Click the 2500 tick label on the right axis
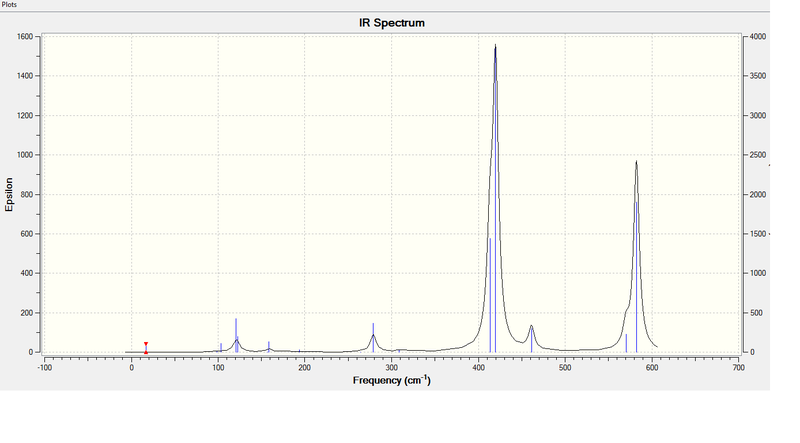Image resolution: width=800 pixels, height=443 pixels. click(x=758, y=155)
